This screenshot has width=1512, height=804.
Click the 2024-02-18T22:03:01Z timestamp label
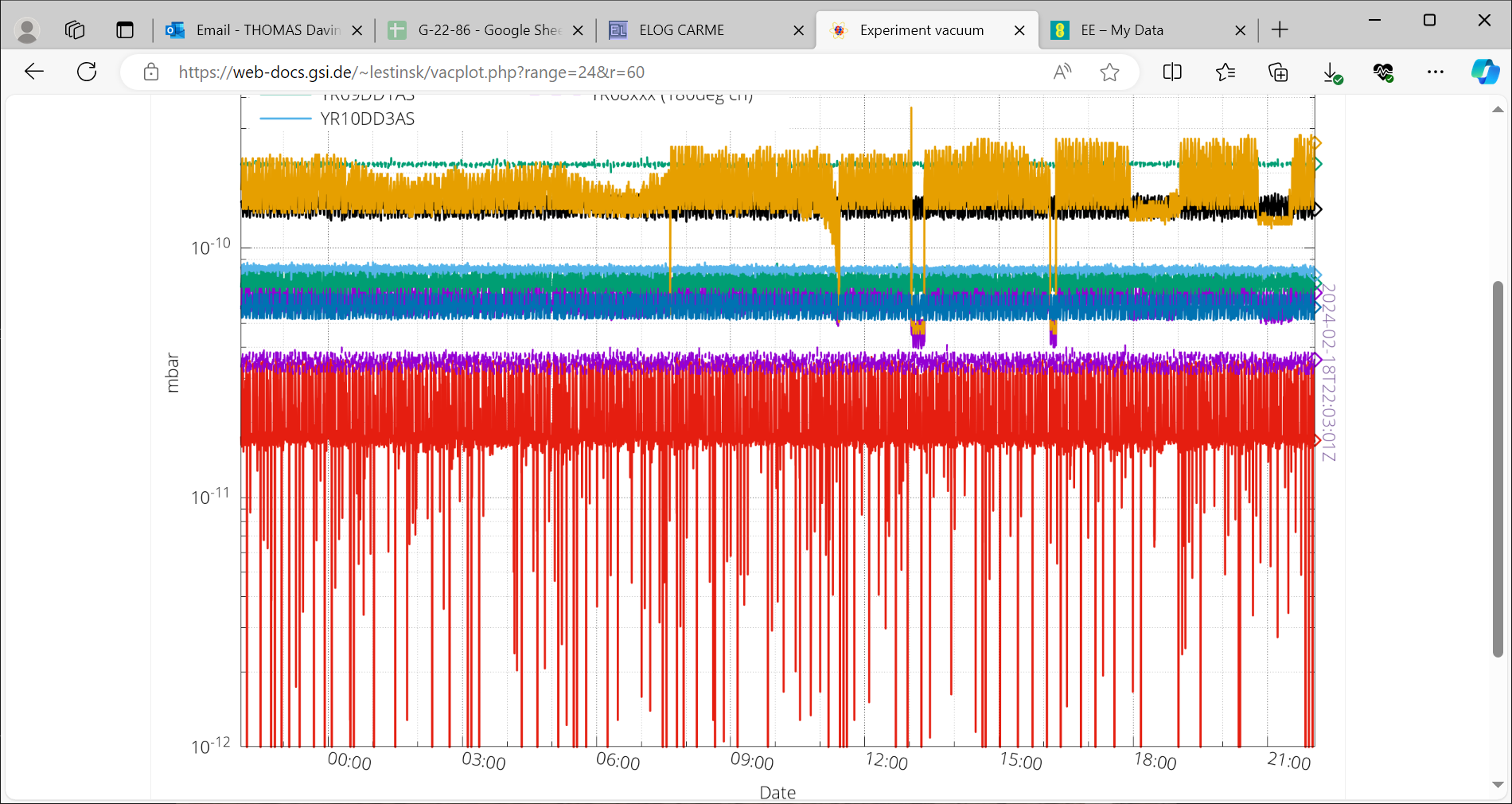(1329, 373)
